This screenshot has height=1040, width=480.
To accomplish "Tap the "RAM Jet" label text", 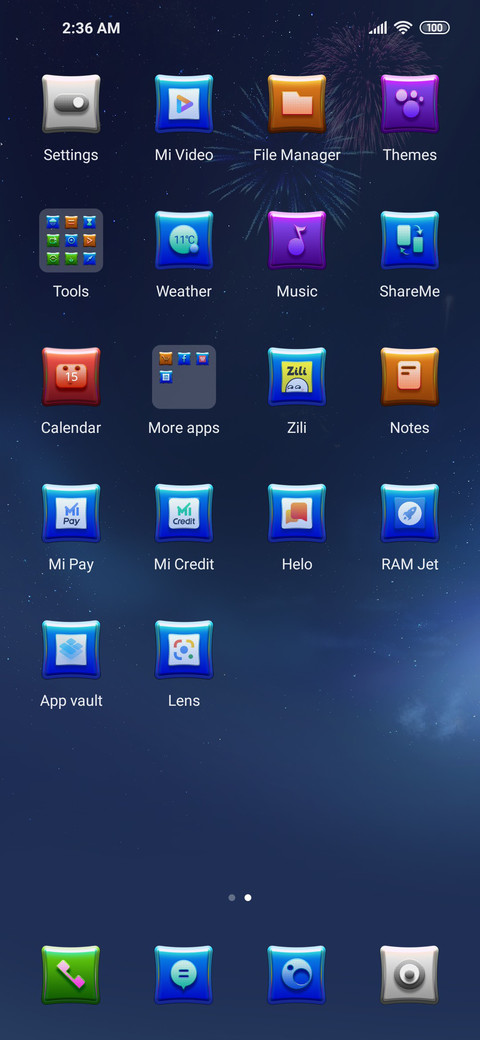I will (x=409, y=564).
